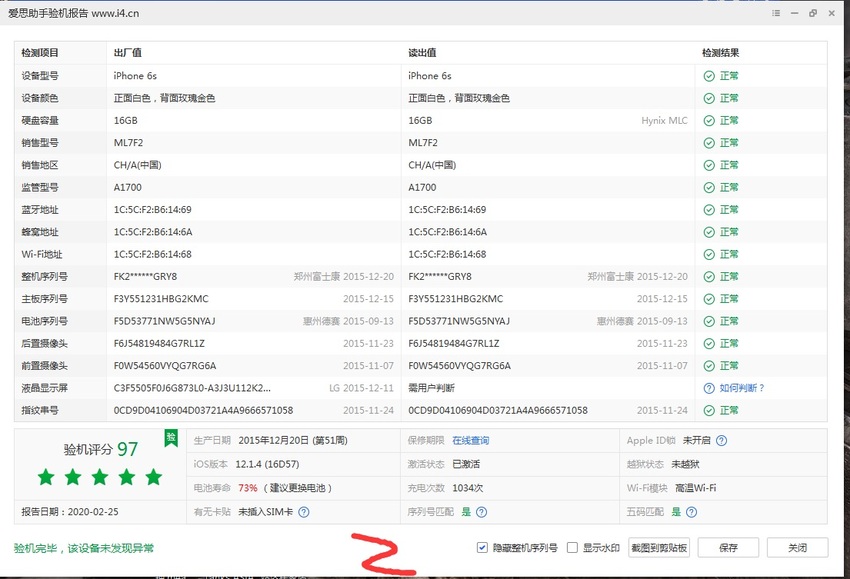Click the green check icon in 主板序列号 row
The height and width of the screenshot is (579, 850).
click(709, 299)
